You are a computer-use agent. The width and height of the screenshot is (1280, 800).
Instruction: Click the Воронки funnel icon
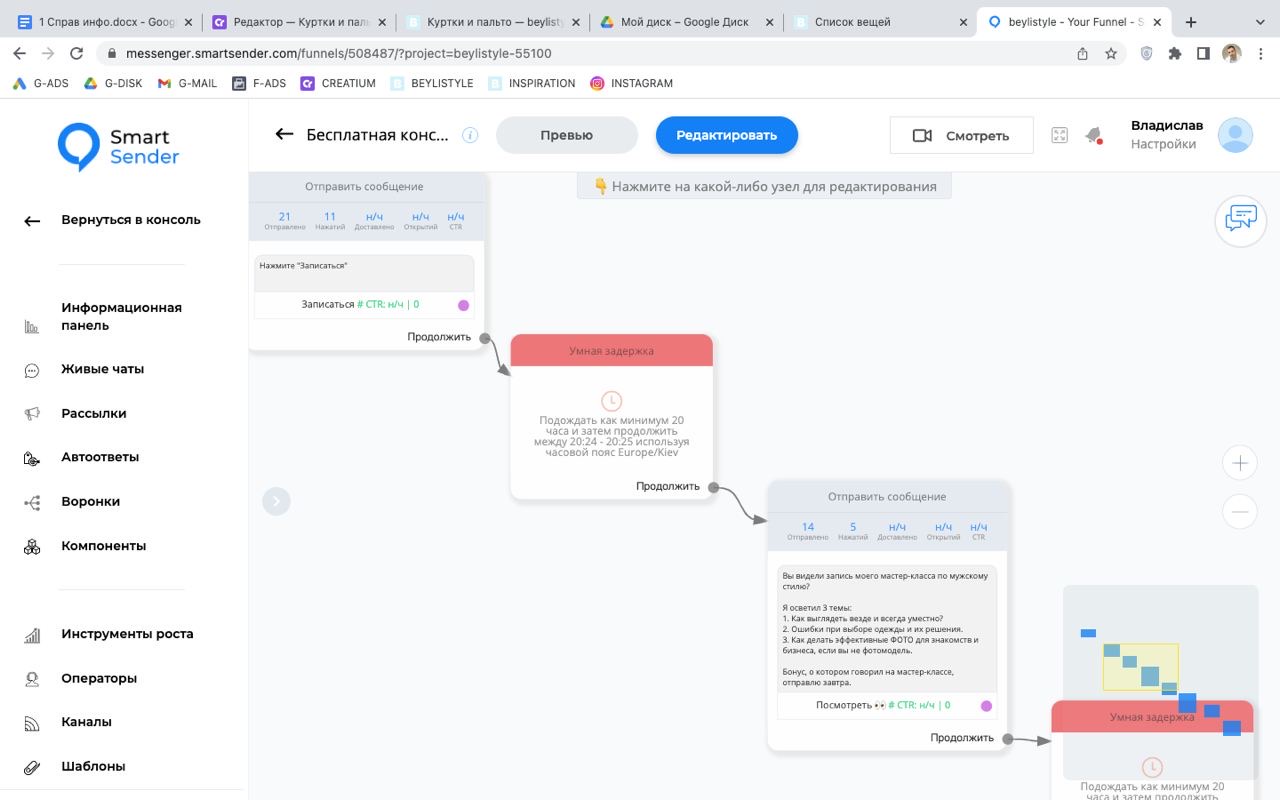click(x=32, y=502)
